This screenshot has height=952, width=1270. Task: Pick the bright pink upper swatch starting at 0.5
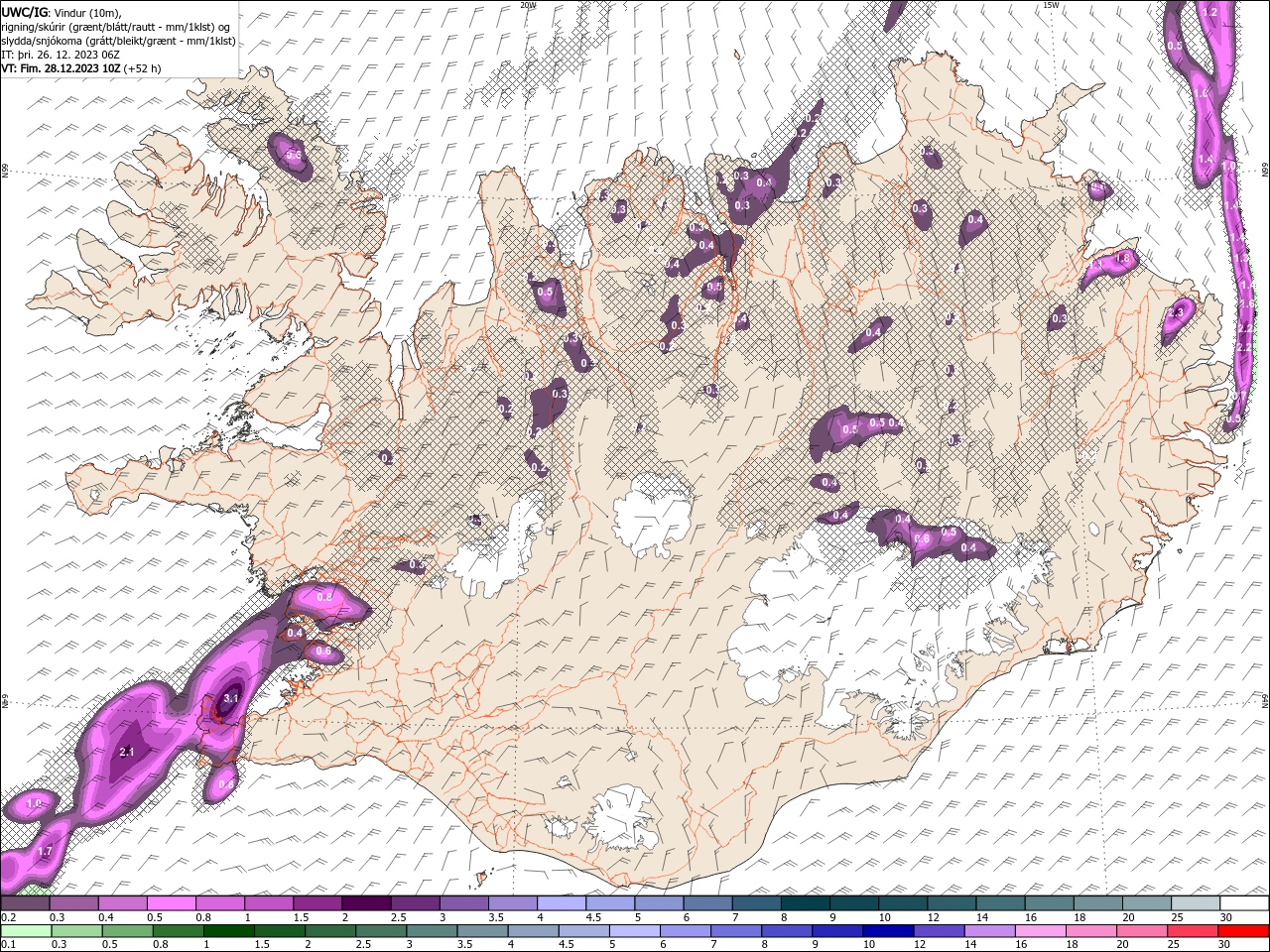171,903
